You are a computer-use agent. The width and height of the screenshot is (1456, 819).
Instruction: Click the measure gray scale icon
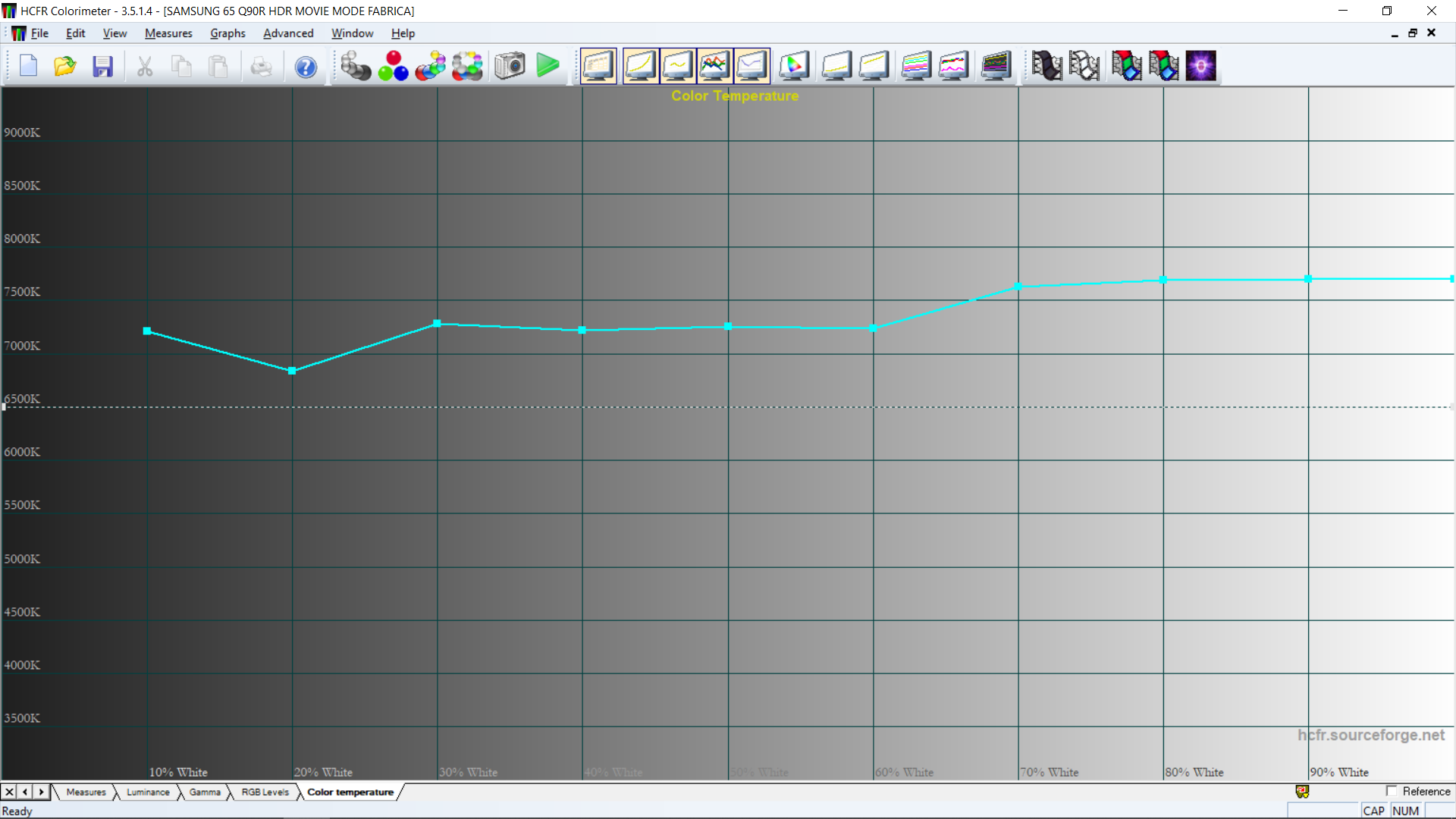(355, 66)
